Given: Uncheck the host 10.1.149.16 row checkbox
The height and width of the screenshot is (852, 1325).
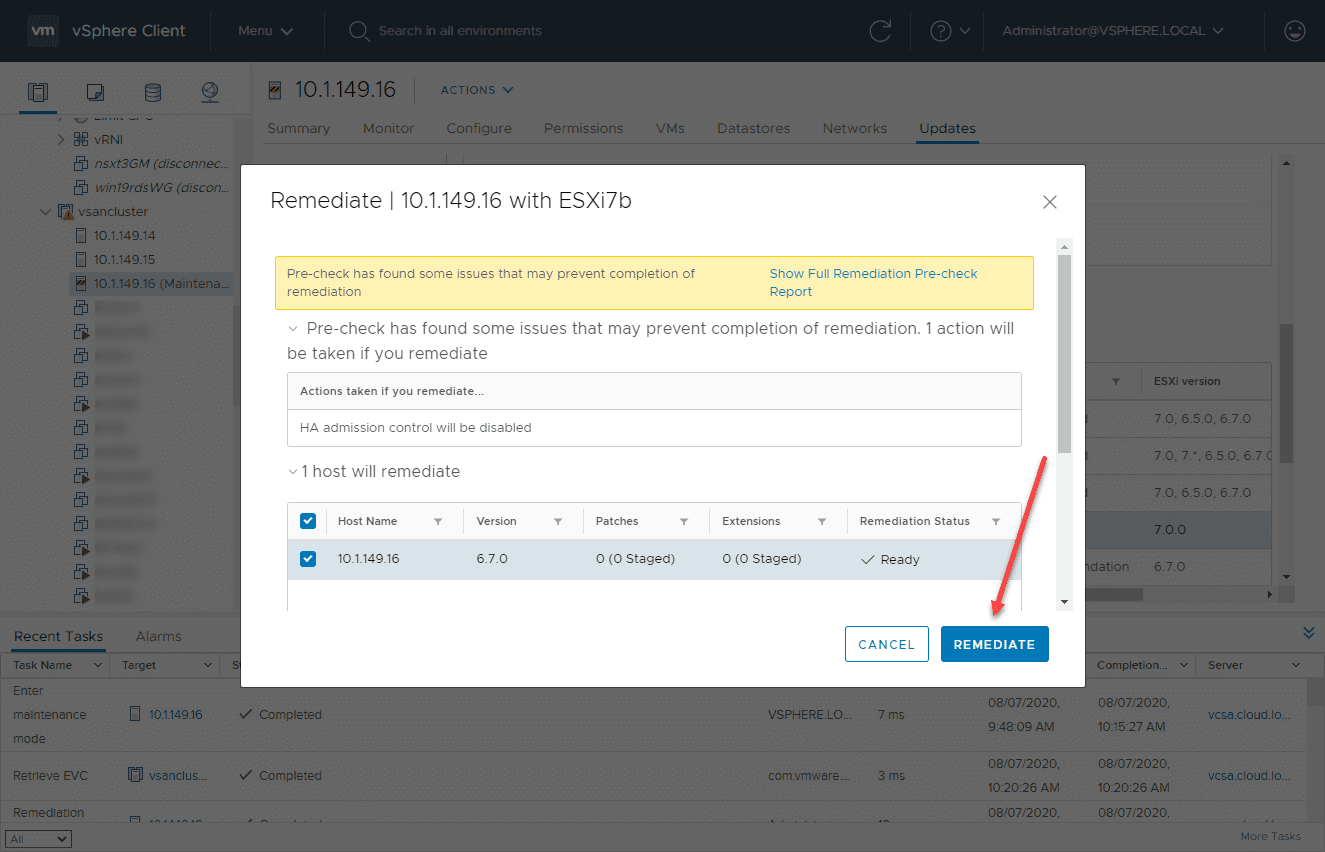Looking at the screenshot, I should click(308, 559).
